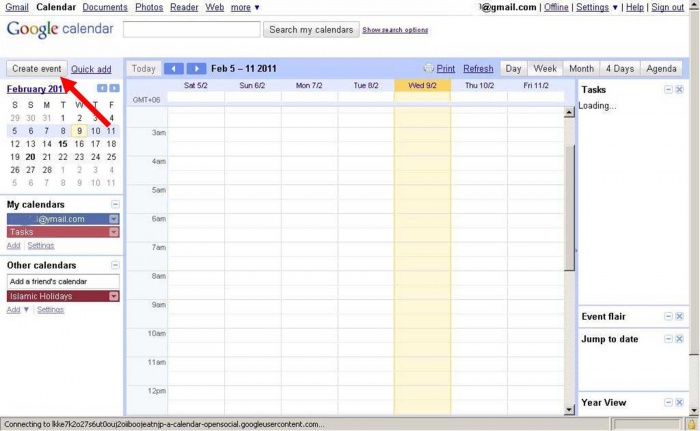
Task: Click Search my calendars button
Action: pyautogui.click(x=311, y=29)
